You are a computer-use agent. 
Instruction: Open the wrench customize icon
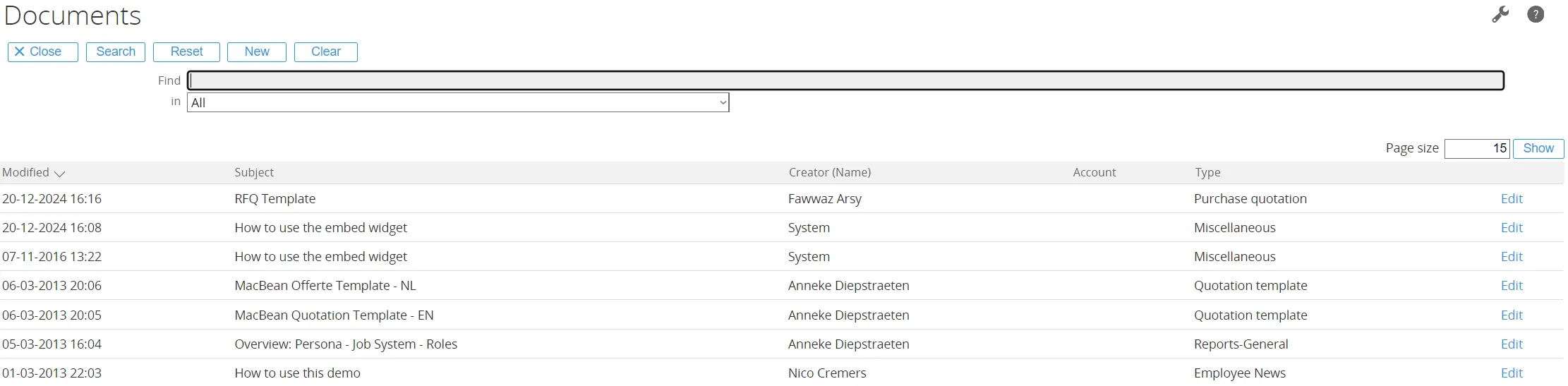(x=1500, y=14)
